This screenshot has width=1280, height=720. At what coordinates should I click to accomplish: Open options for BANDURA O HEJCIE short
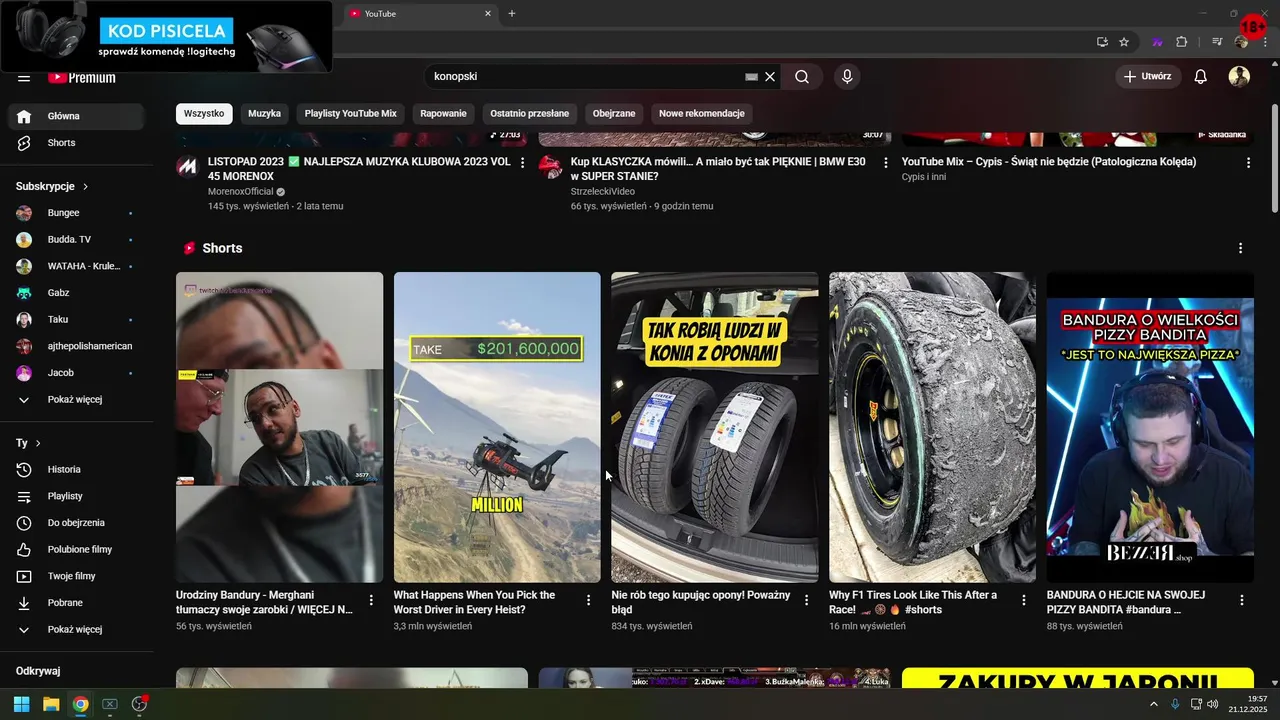(1242, 600)
